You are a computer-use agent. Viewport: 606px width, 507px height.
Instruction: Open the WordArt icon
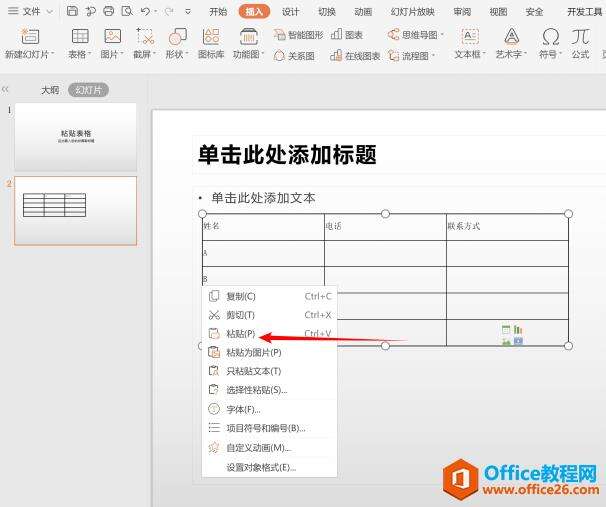coord(511,36)
